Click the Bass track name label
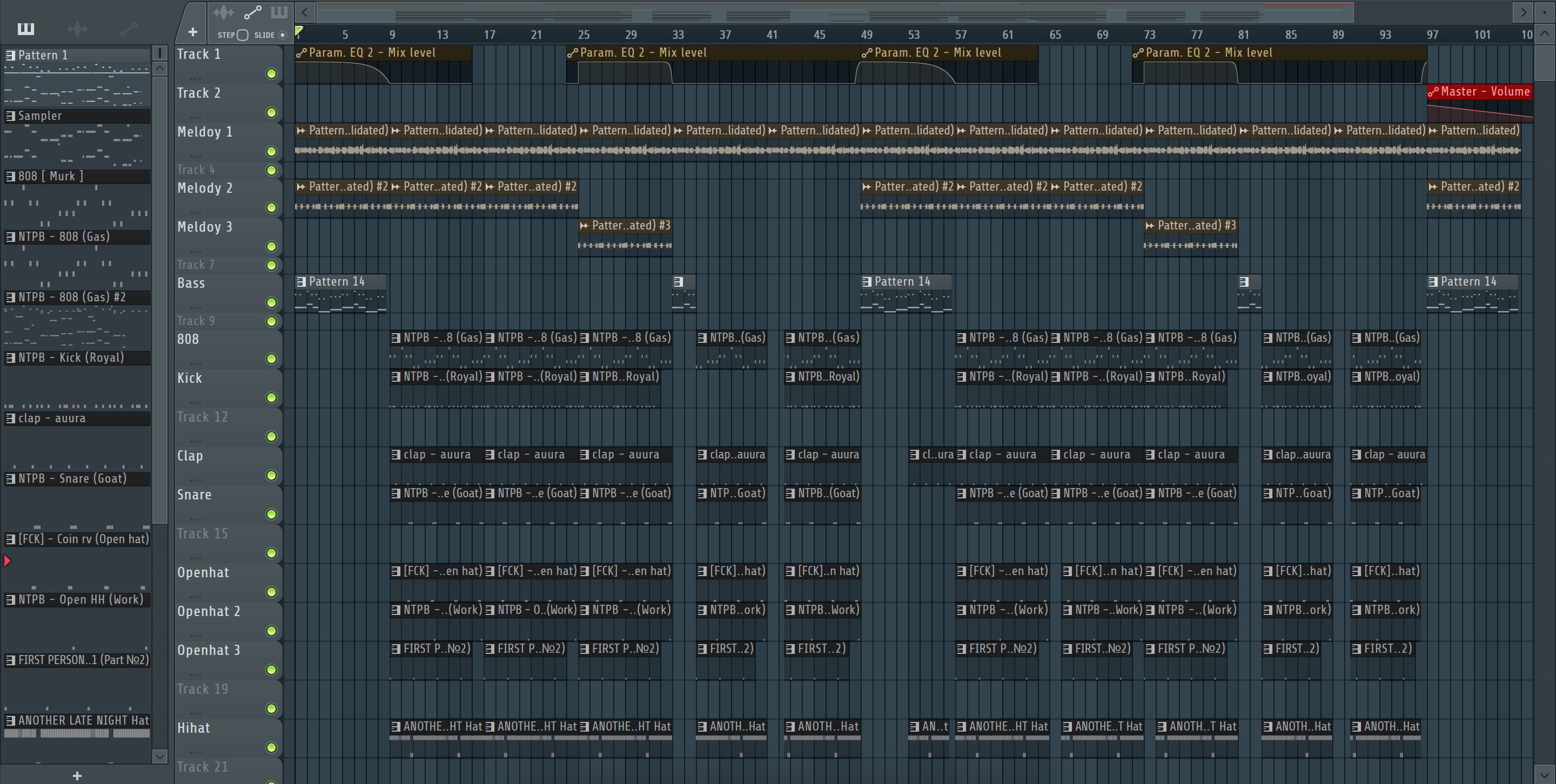Viewport: 1556px width, 784px height. point(191,283)
